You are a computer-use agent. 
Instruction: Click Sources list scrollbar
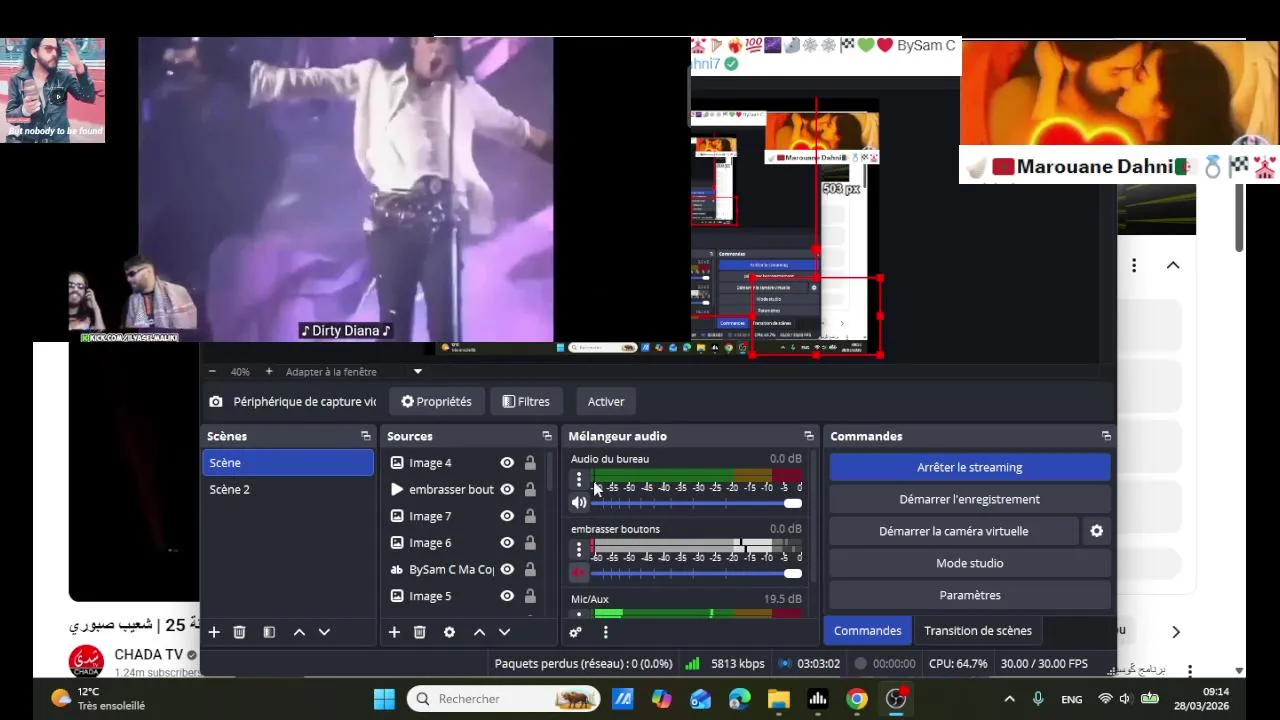tap(550, 472)
